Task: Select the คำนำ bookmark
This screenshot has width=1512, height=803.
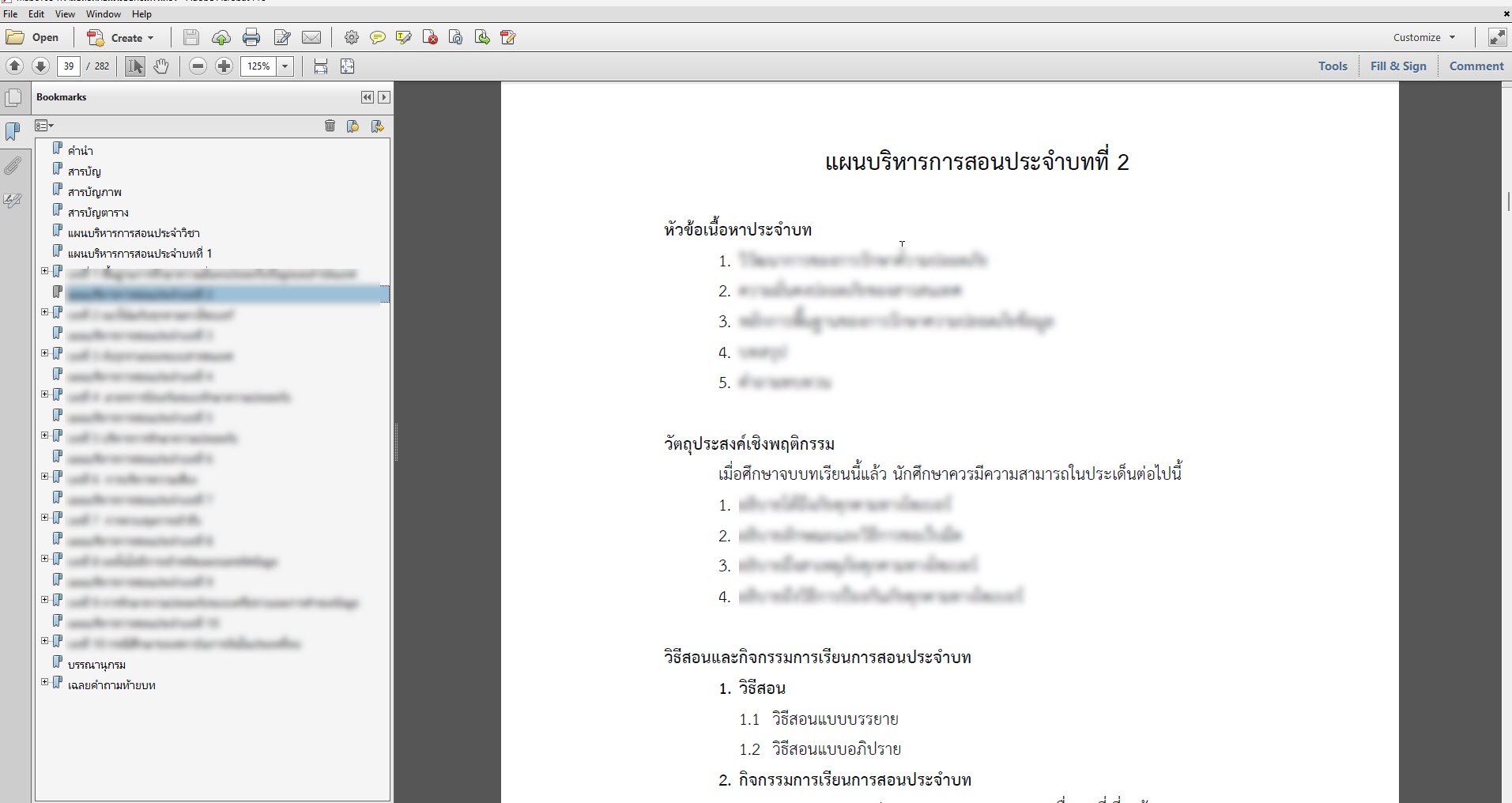Action: 81,150
